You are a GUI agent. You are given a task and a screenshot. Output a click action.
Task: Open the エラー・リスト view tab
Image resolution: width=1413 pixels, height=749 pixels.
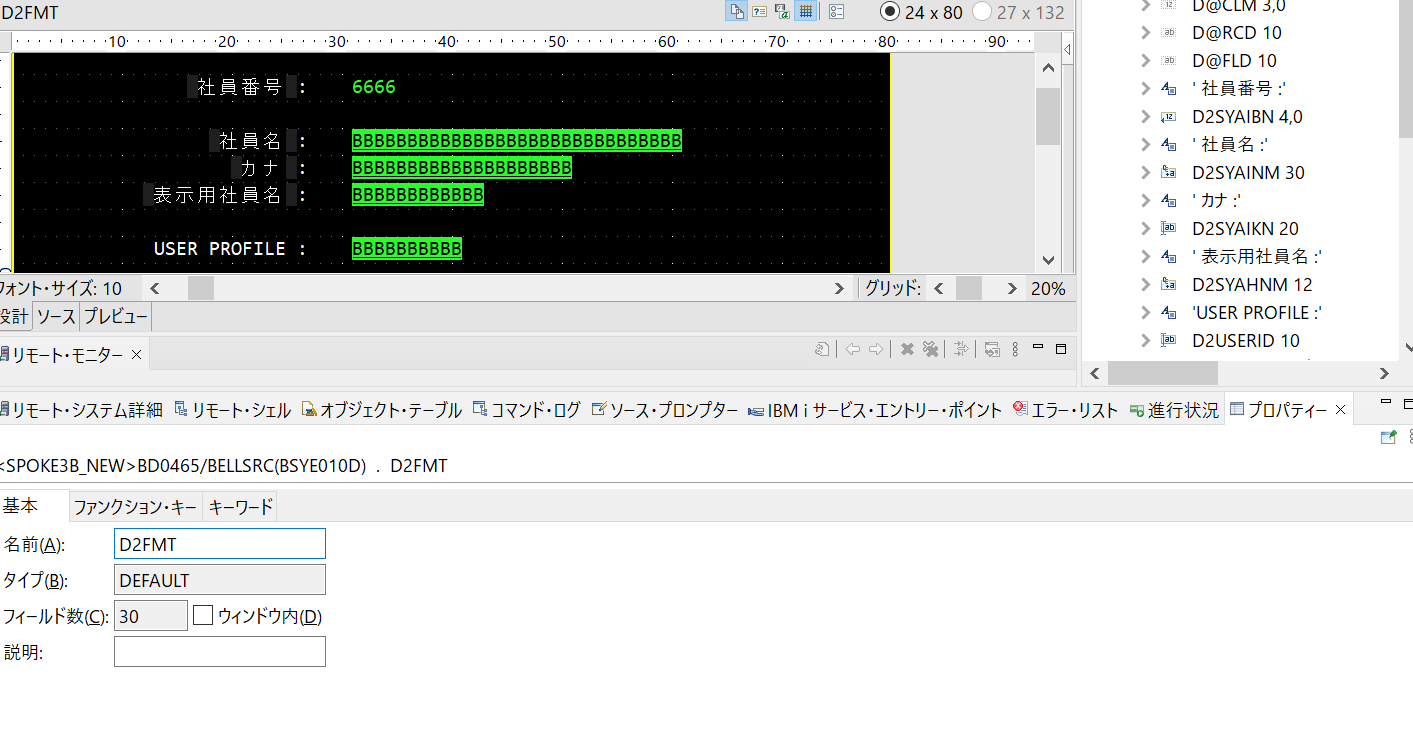(x=1065, y=410)
